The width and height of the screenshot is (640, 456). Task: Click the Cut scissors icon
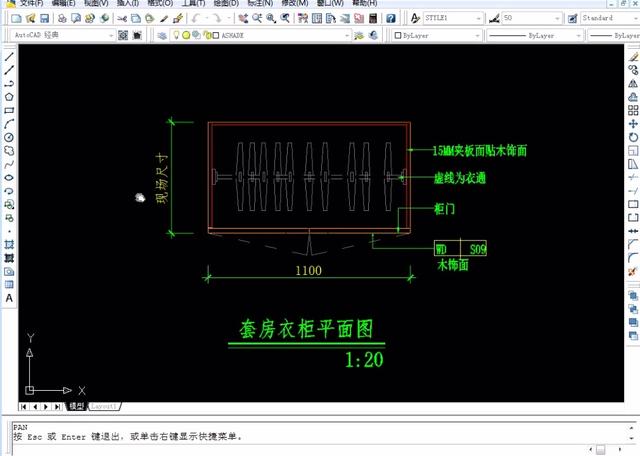(122, 18)
